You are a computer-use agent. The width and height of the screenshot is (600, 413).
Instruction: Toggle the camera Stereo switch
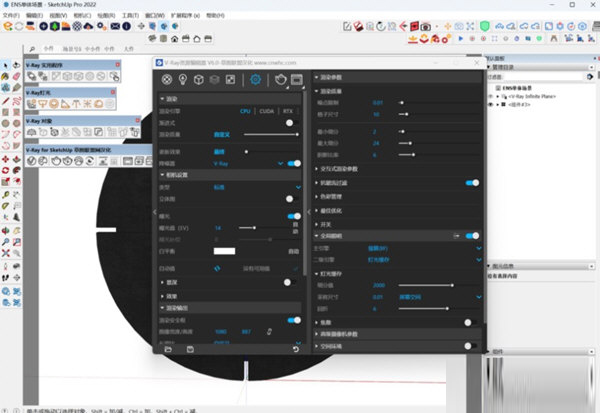click(x=291, y=199)
